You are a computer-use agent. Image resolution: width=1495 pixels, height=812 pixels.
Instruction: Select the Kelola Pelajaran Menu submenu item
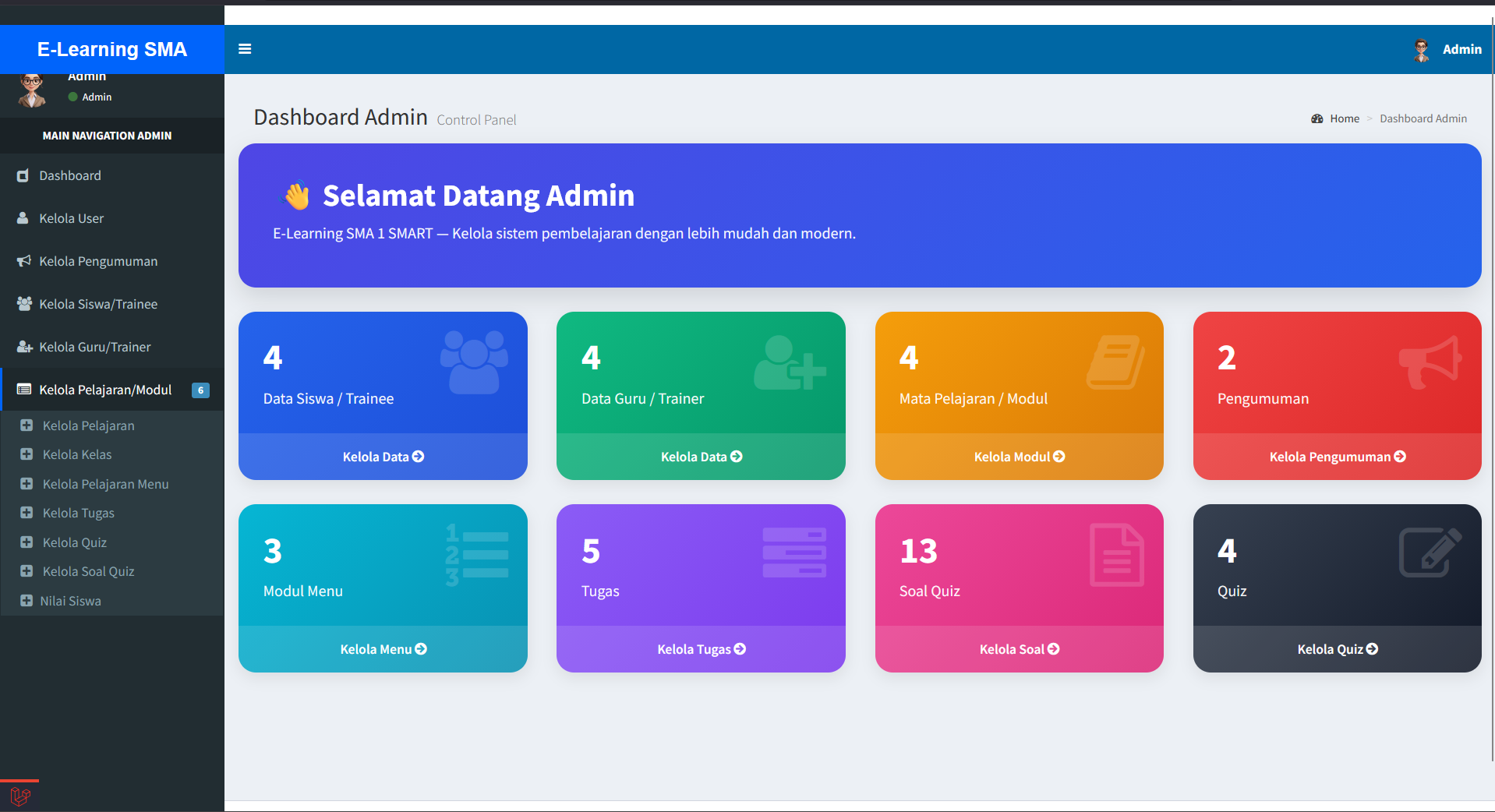point(112,484)
